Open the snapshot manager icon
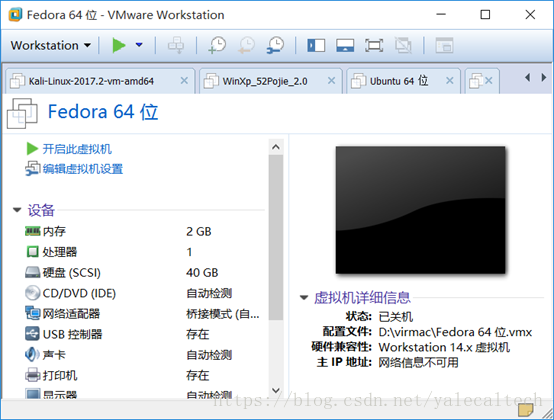 pos(275,45)
